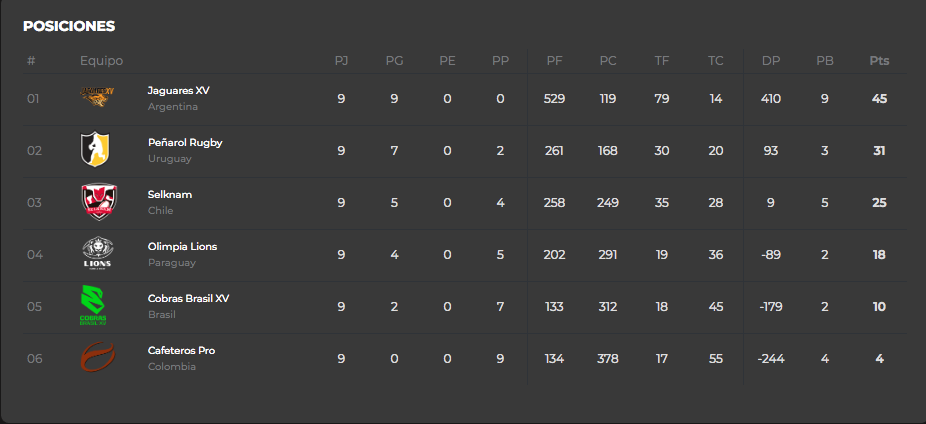Open the Jaguares XV team name link
This screenshot has height=424, width=926.
pyautogui.click(x=178, y=91)
